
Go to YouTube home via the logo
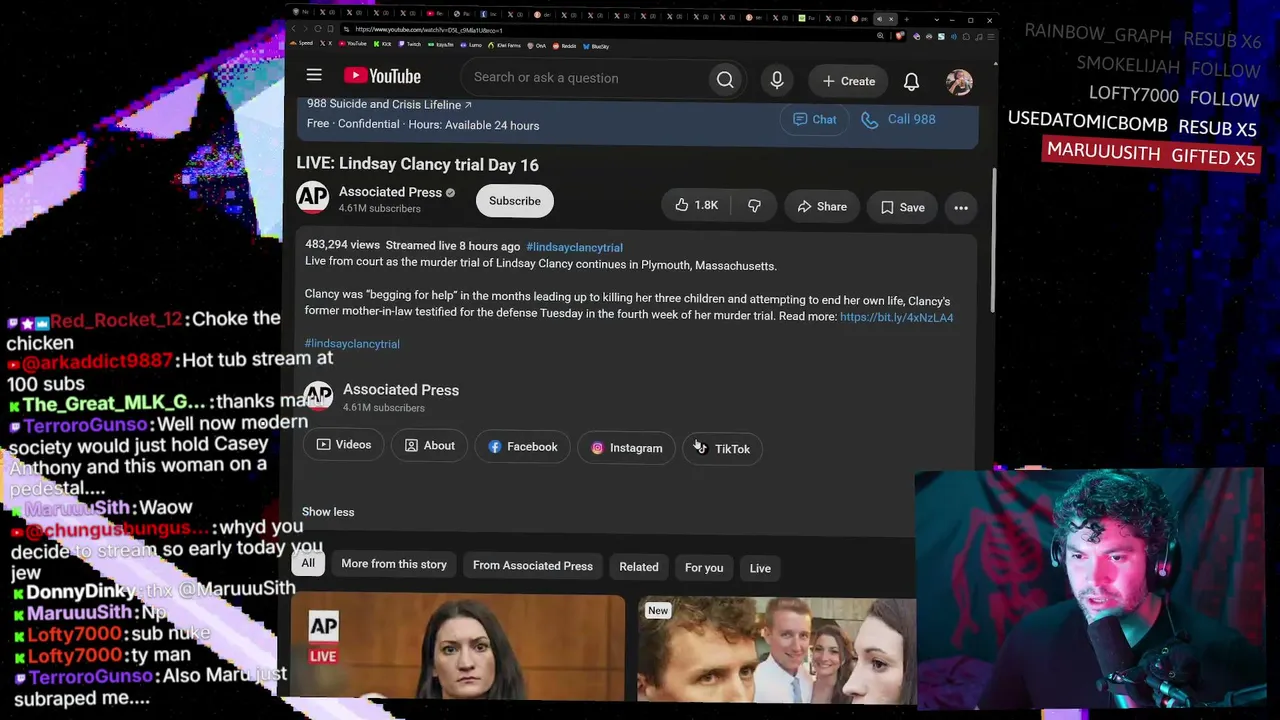pyautogui.click(x=382, y=76)
